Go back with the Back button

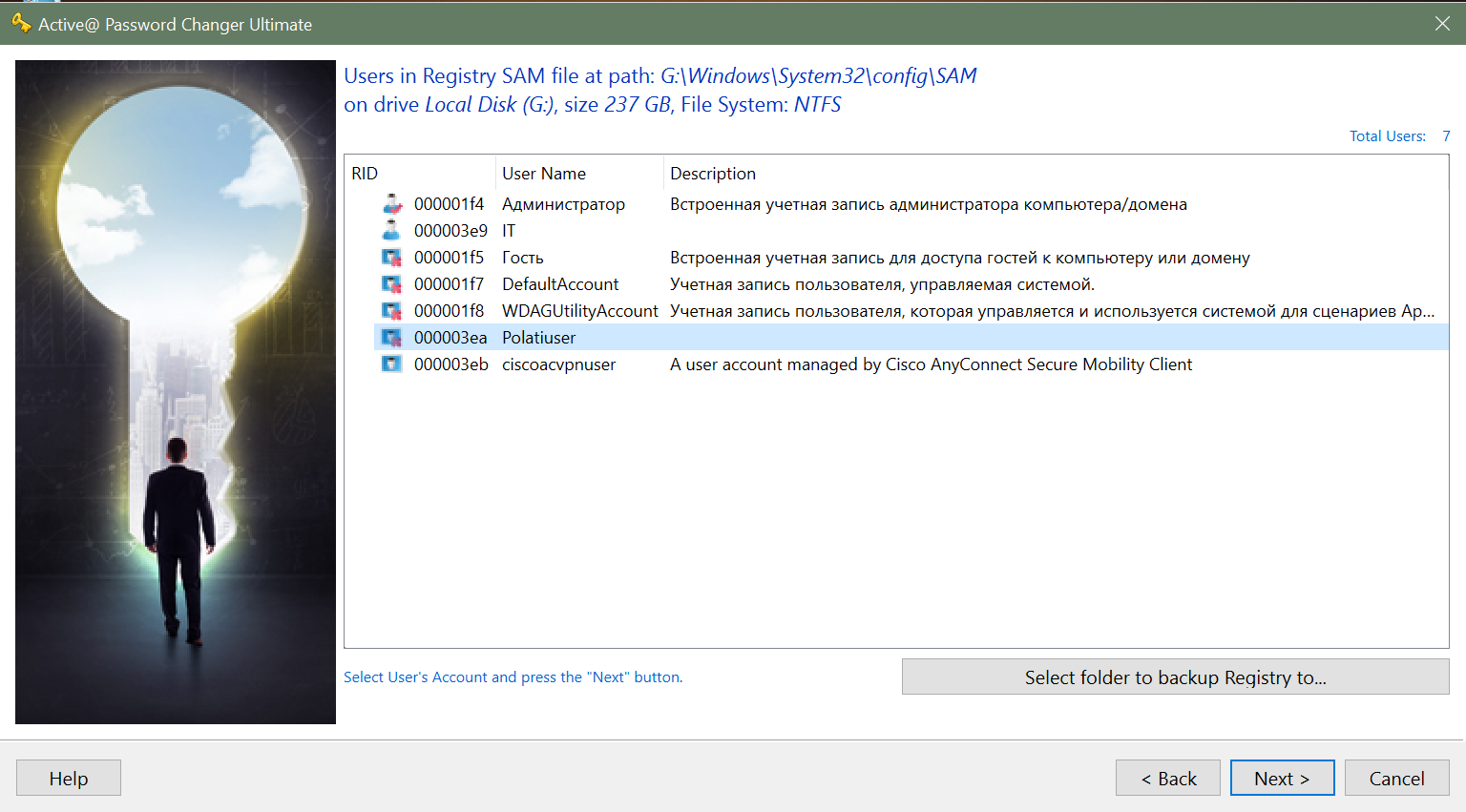(x=1168, y=779)
